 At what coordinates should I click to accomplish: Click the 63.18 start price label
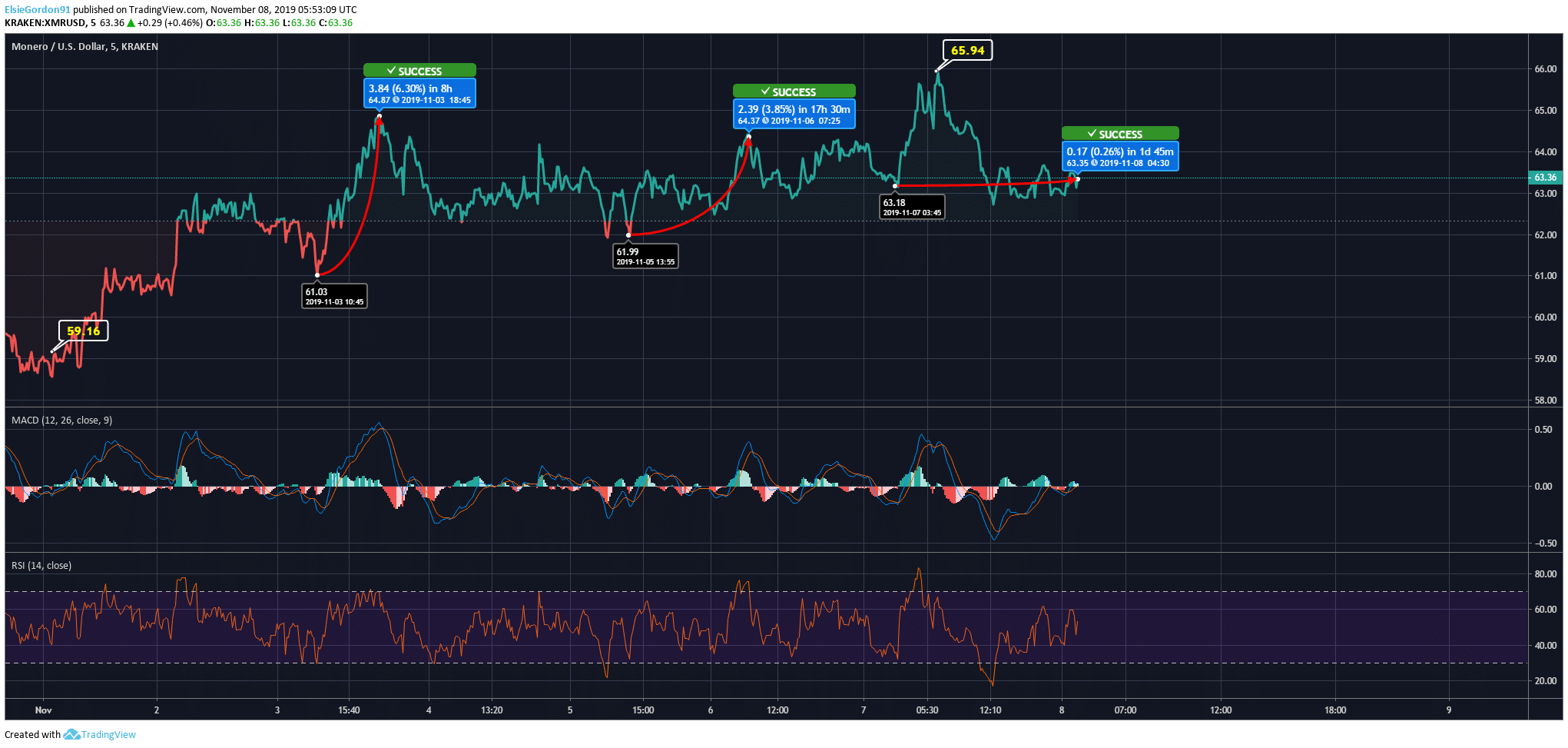pos(912,208)
